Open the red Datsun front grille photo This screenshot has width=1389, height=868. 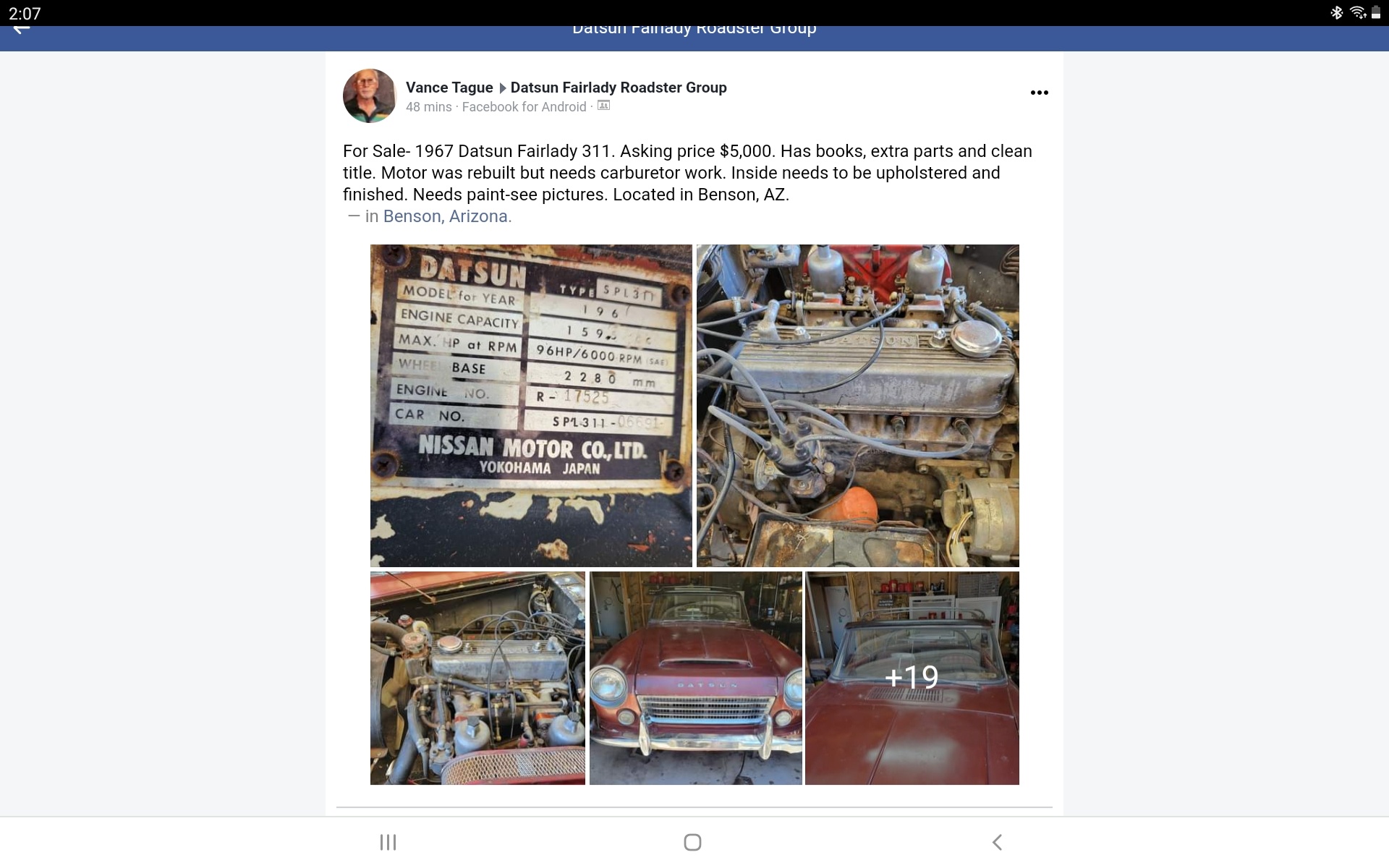click(x=696, y=678)
